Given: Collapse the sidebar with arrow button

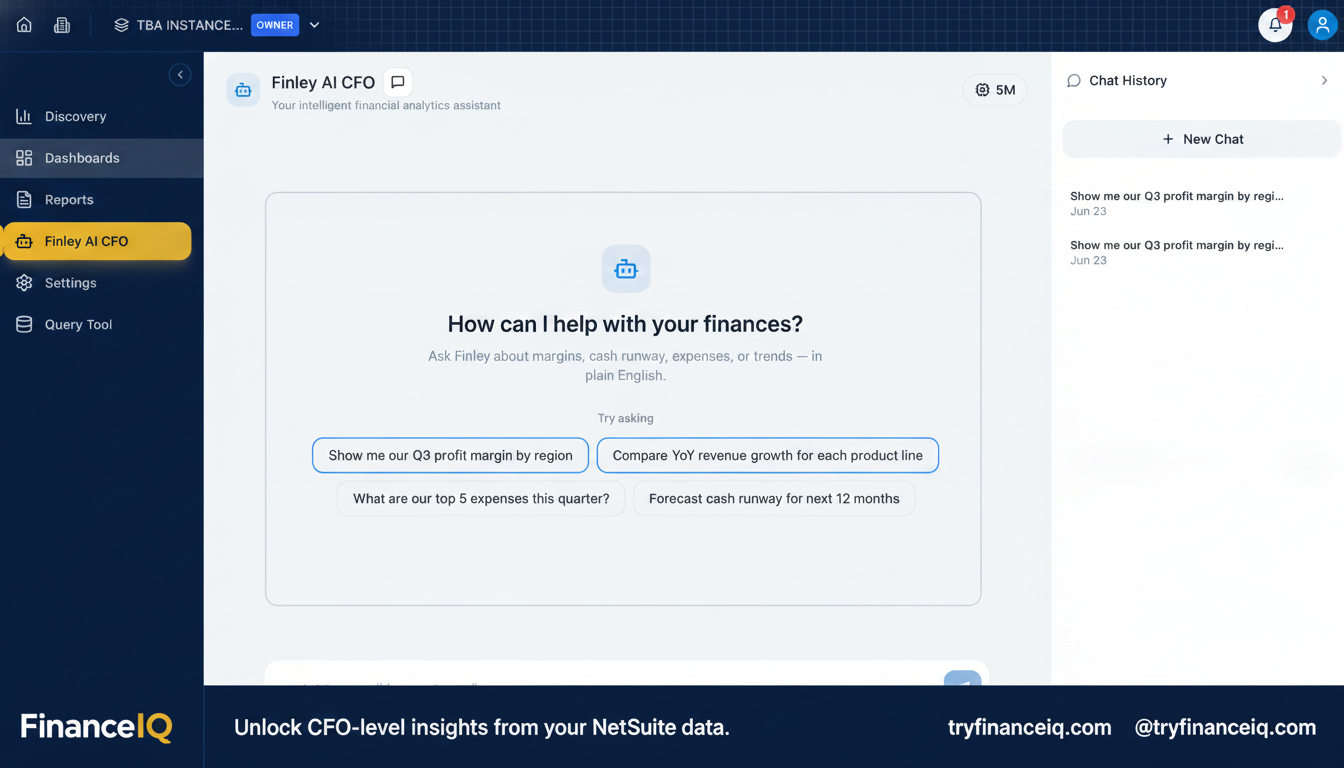Looking at the screenshot, I should pyautogui.click(x=180, y=74).
